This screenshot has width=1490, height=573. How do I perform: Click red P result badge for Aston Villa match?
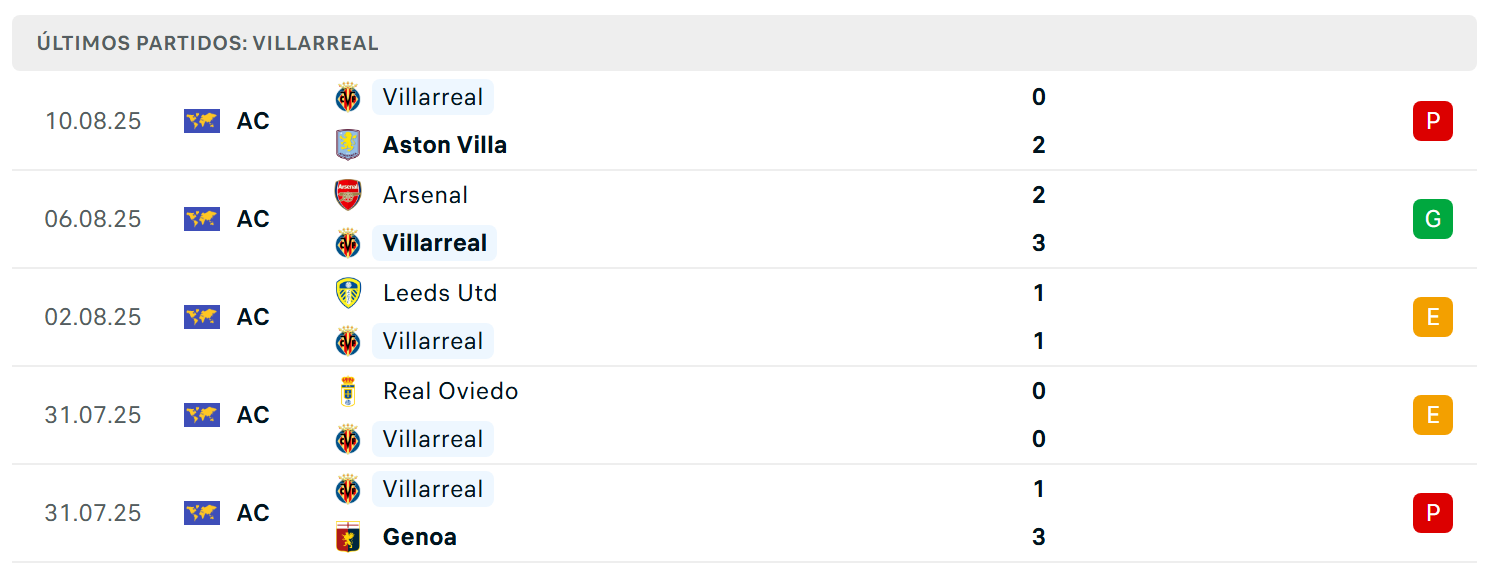(1432, 121)
